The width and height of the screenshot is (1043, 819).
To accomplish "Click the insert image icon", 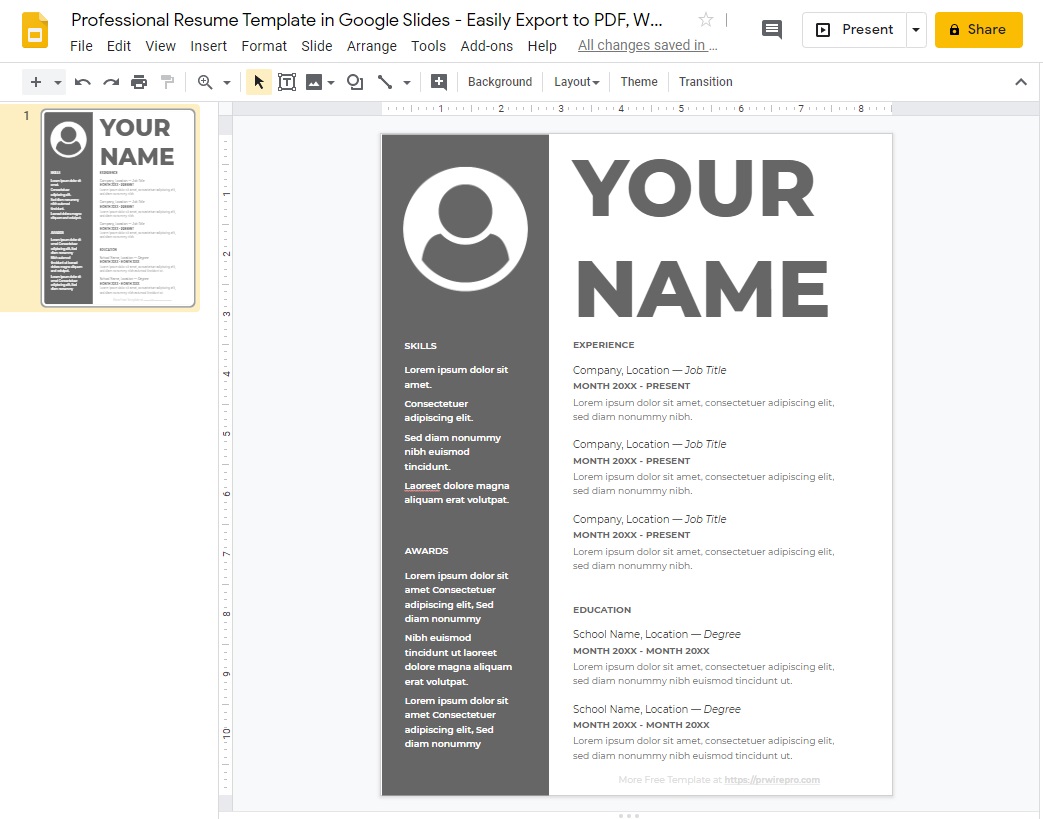I will pos(313,82).
